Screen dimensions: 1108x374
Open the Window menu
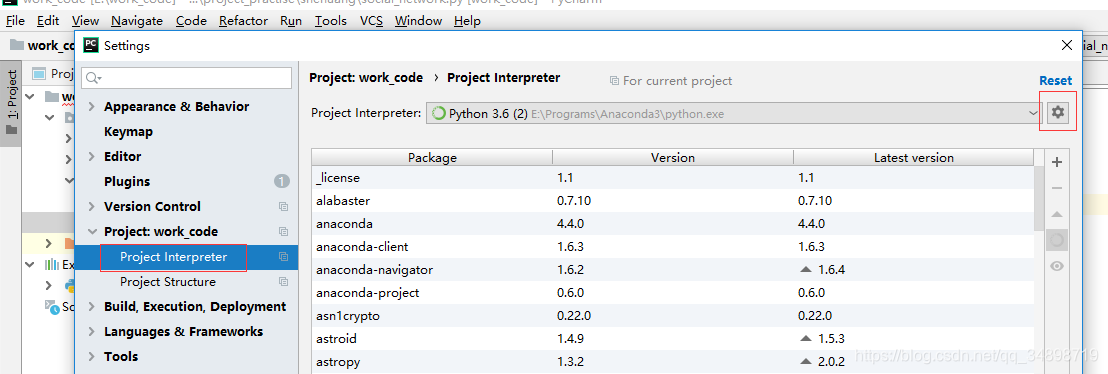[x=418, y=21]
